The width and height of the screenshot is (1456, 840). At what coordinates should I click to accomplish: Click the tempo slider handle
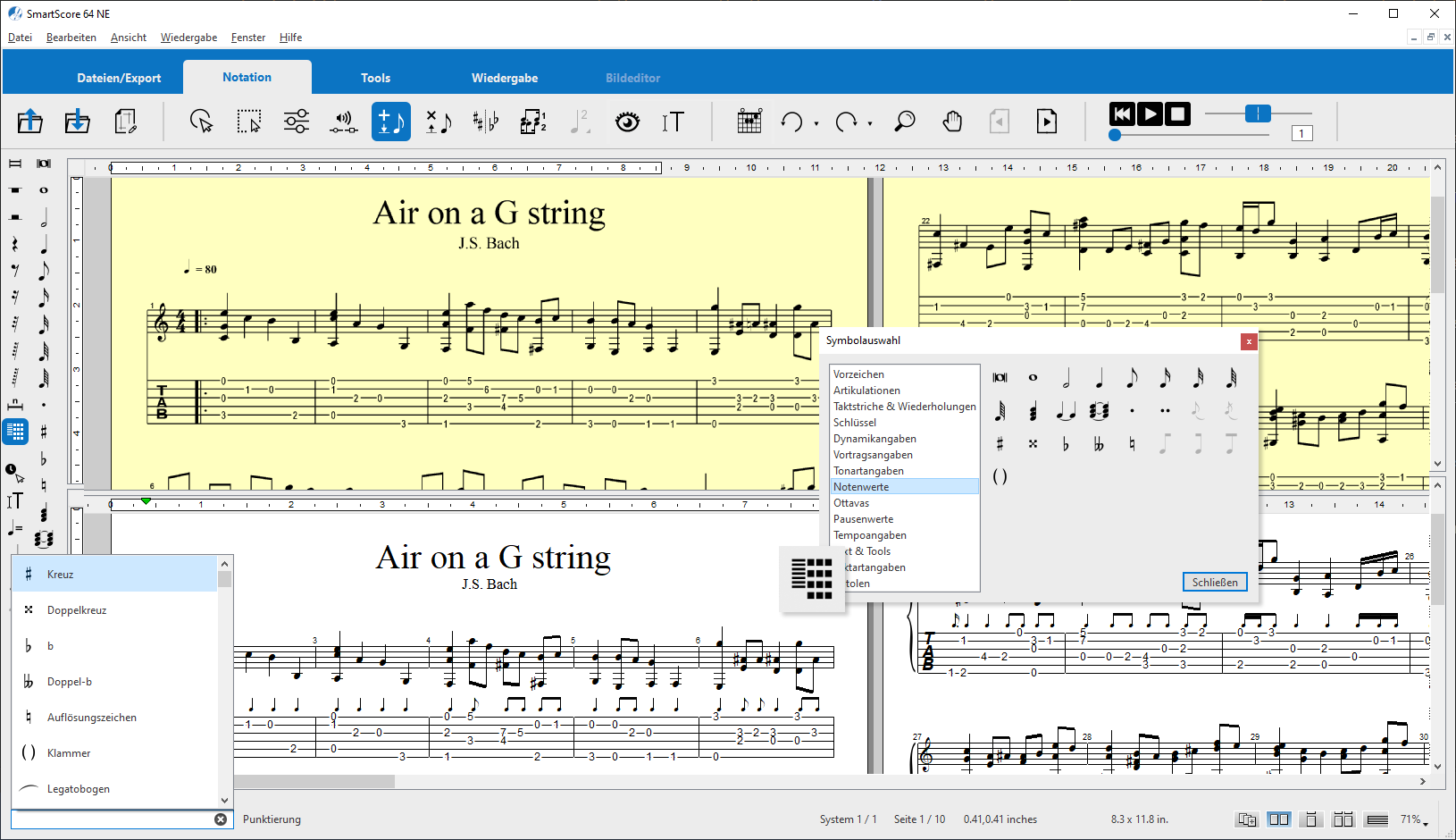pyautogui.click(x=1258, y=113)
